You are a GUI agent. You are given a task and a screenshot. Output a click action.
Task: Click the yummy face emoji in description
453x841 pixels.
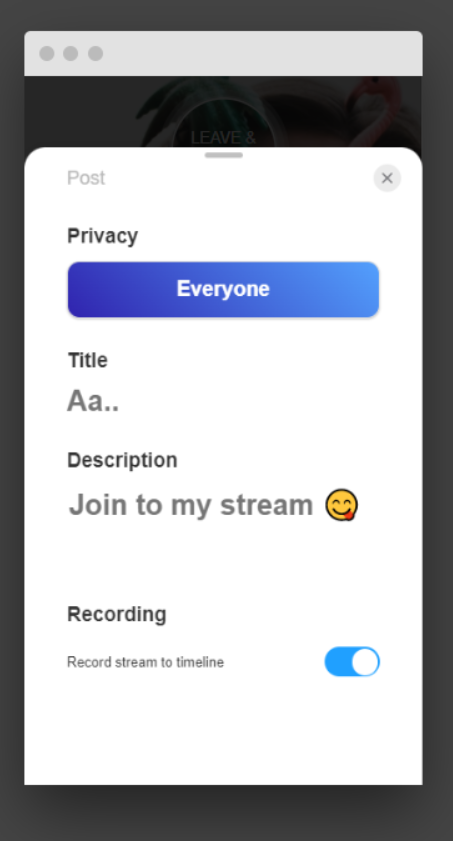click(341, 505)
